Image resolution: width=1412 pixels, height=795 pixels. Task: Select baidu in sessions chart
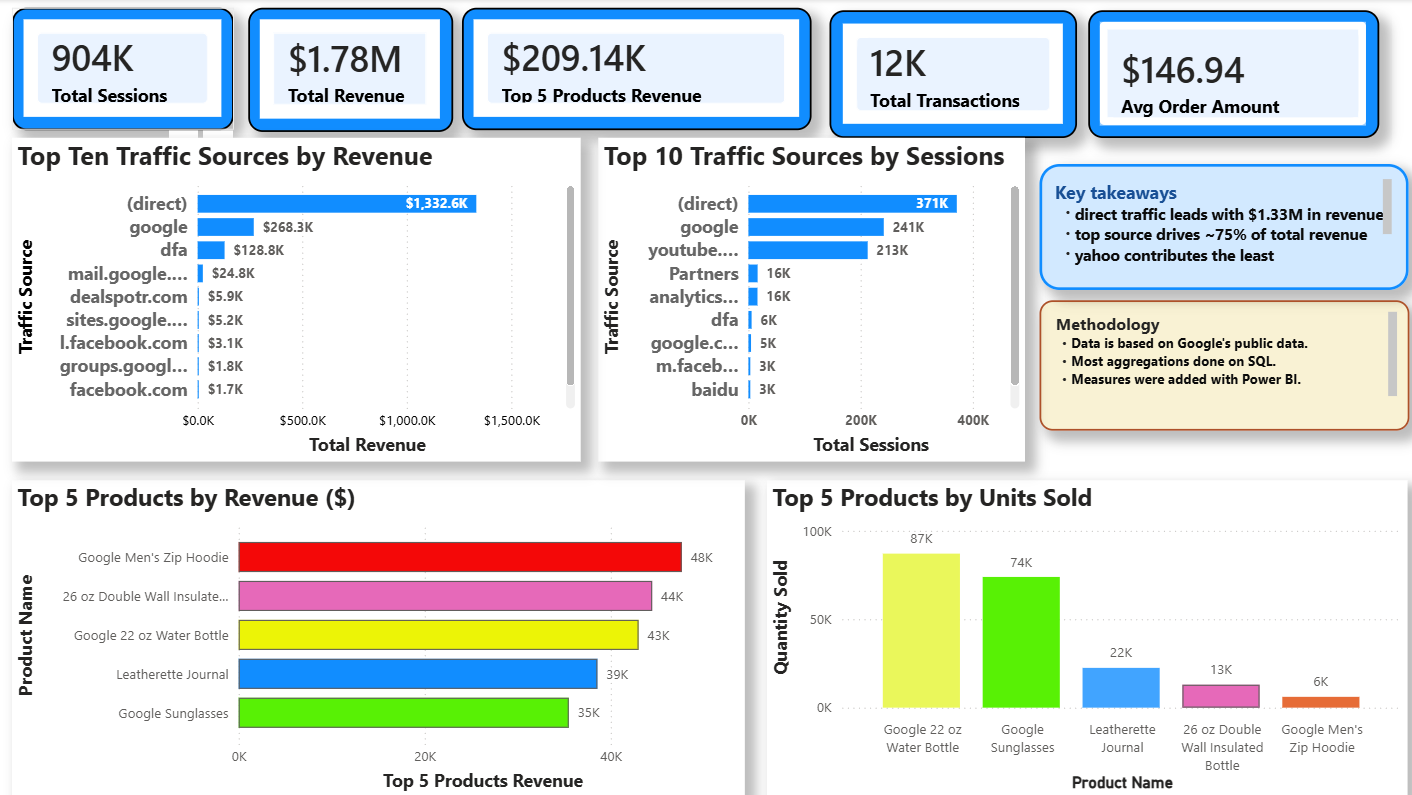point(714,390)
